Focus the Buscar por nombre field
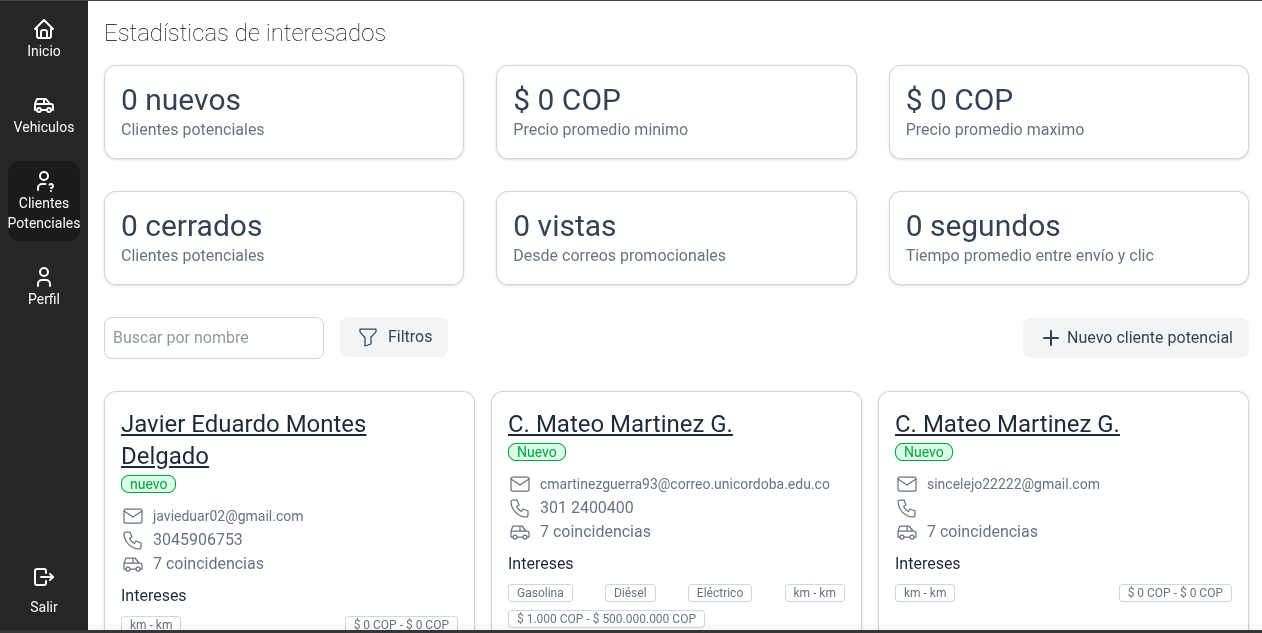 pos(214,338)
